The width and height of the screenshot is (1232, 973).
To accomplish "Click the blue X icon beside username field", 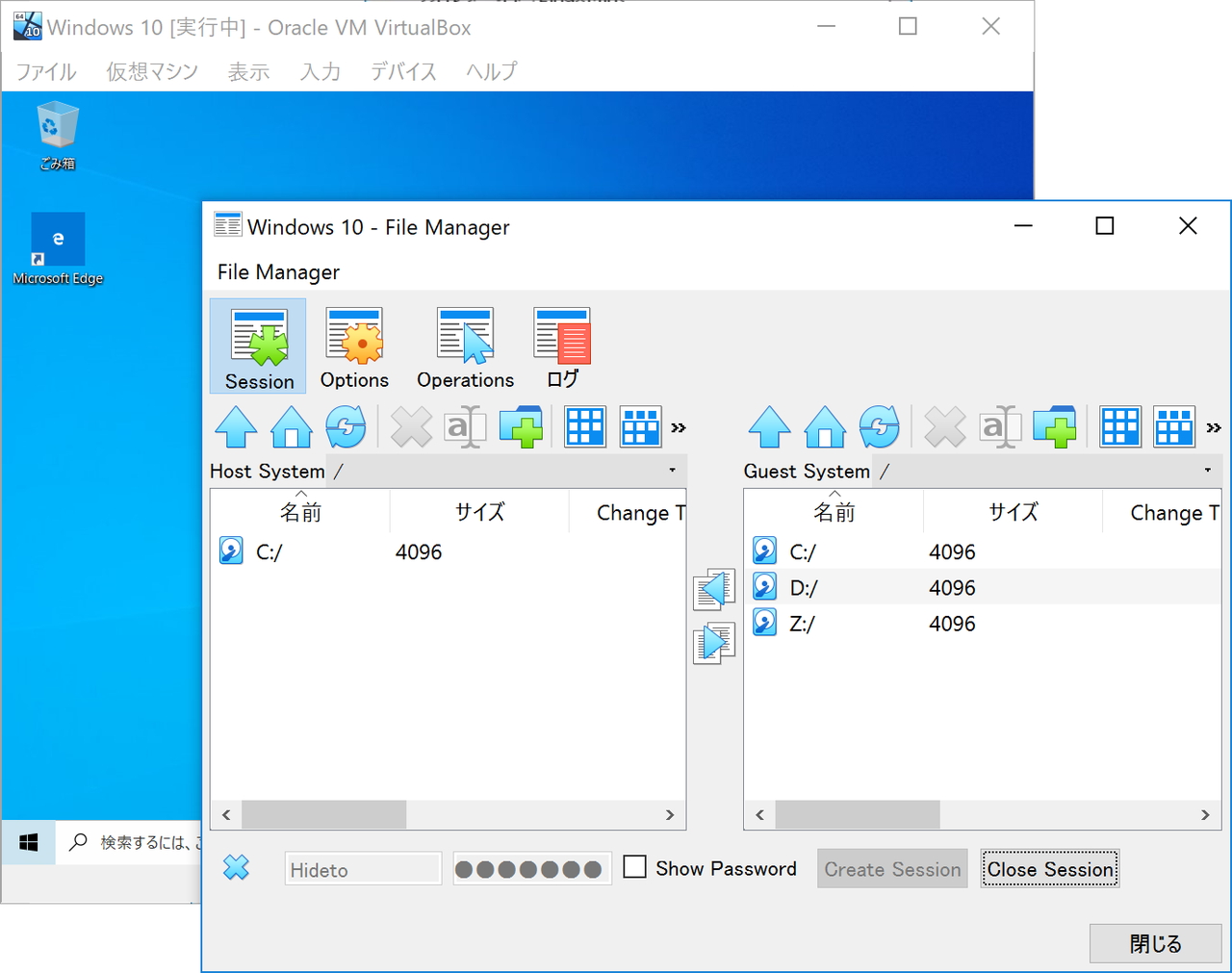I will tap(236, 868).
